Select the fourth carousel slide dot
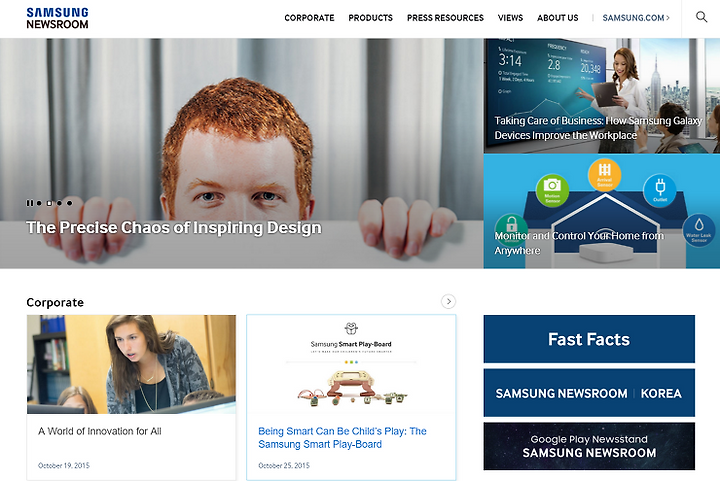The height and width of the screenshot is (481, 720). (69, 203)
